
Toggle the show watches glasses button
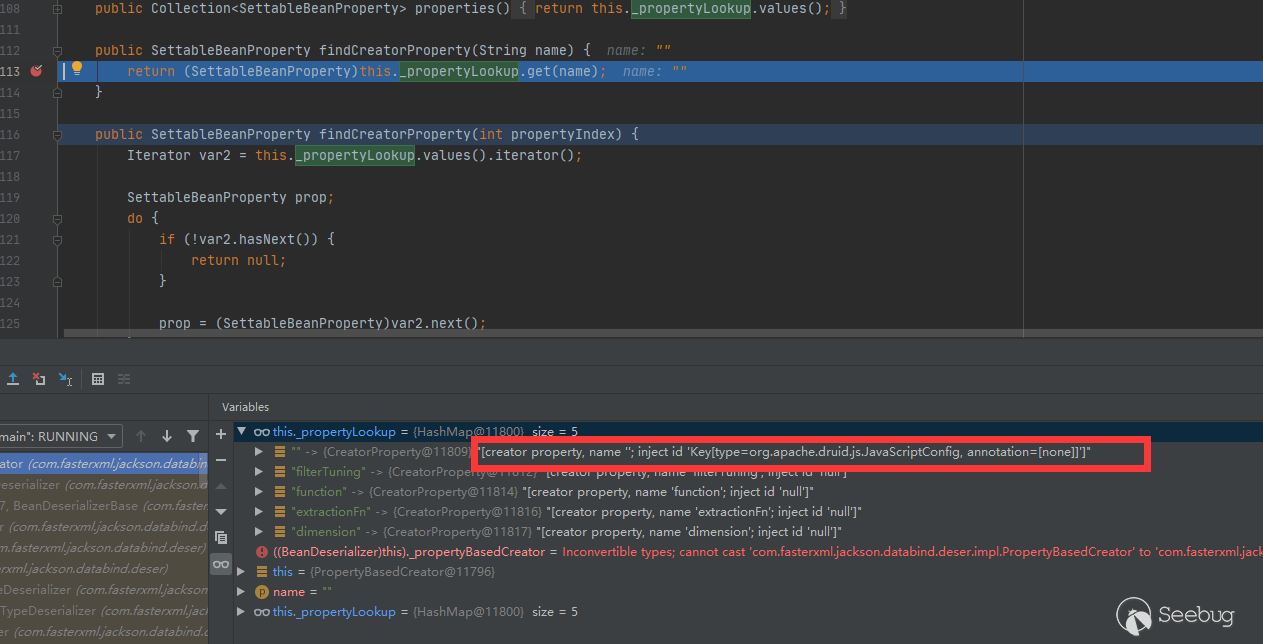pyautogui.click(x=221, y=565)
